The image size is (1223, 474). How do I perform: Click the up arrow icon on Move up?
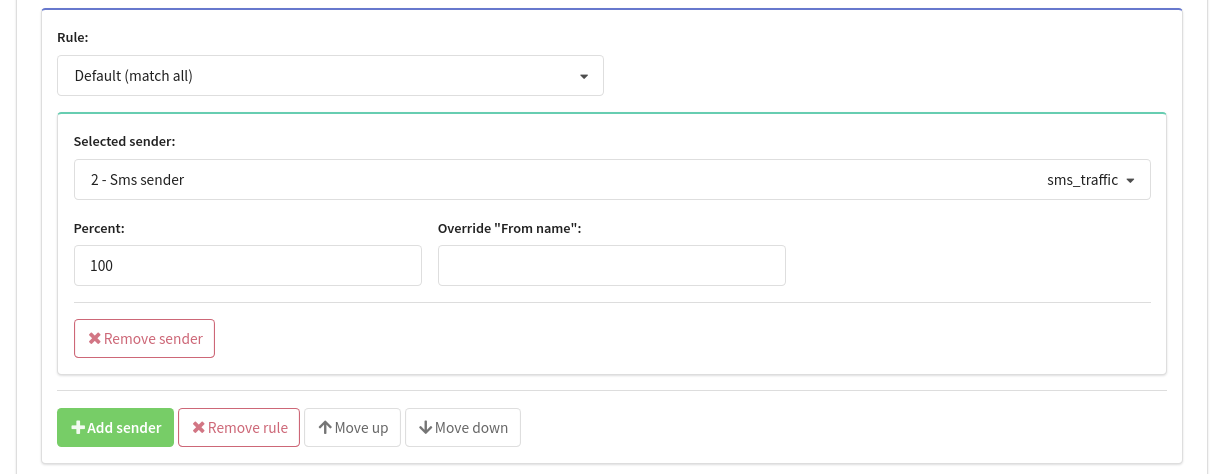[x=325, y=428]
